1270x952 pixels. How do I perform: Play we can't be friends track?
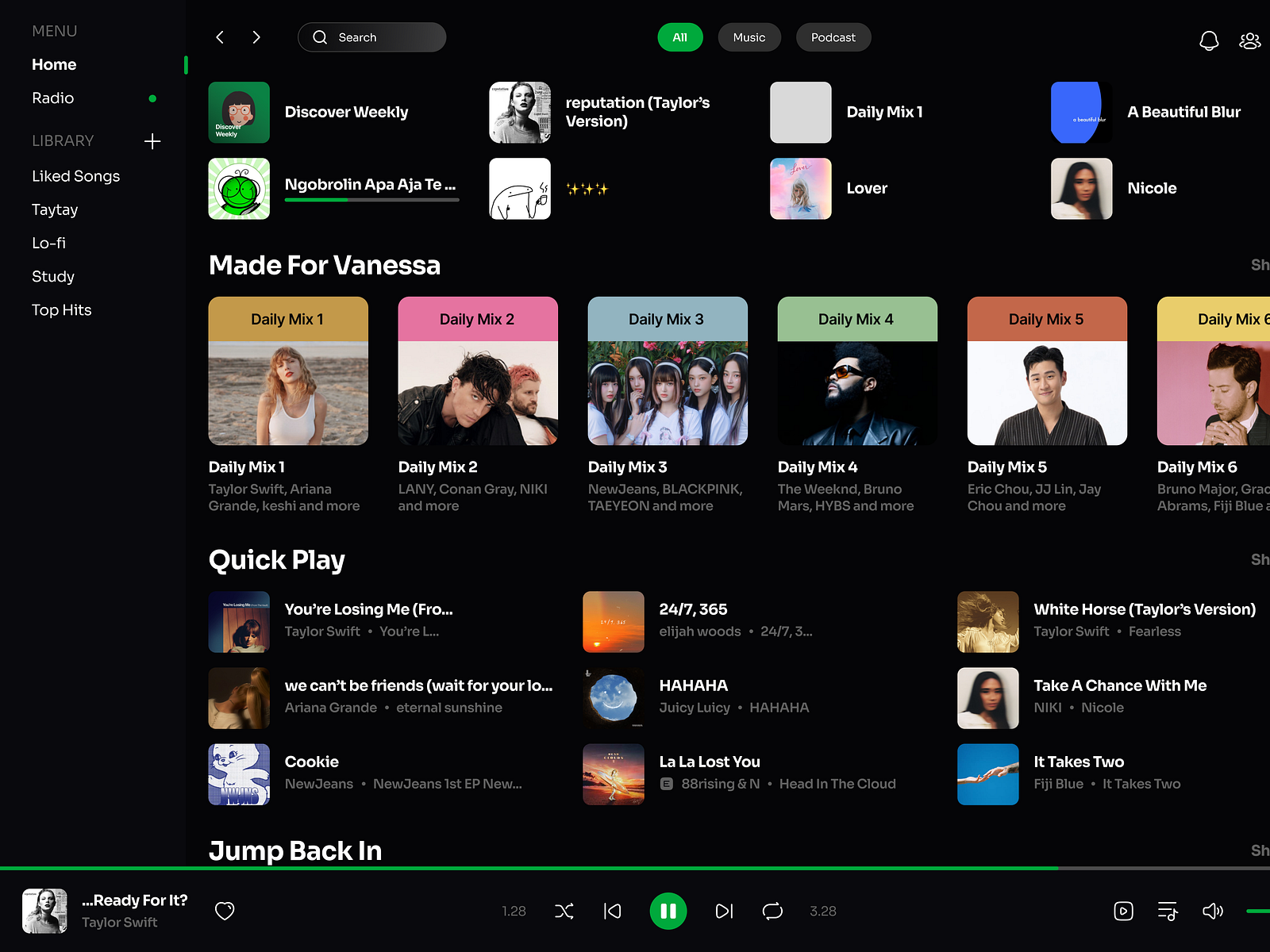[x=381, y=698]
